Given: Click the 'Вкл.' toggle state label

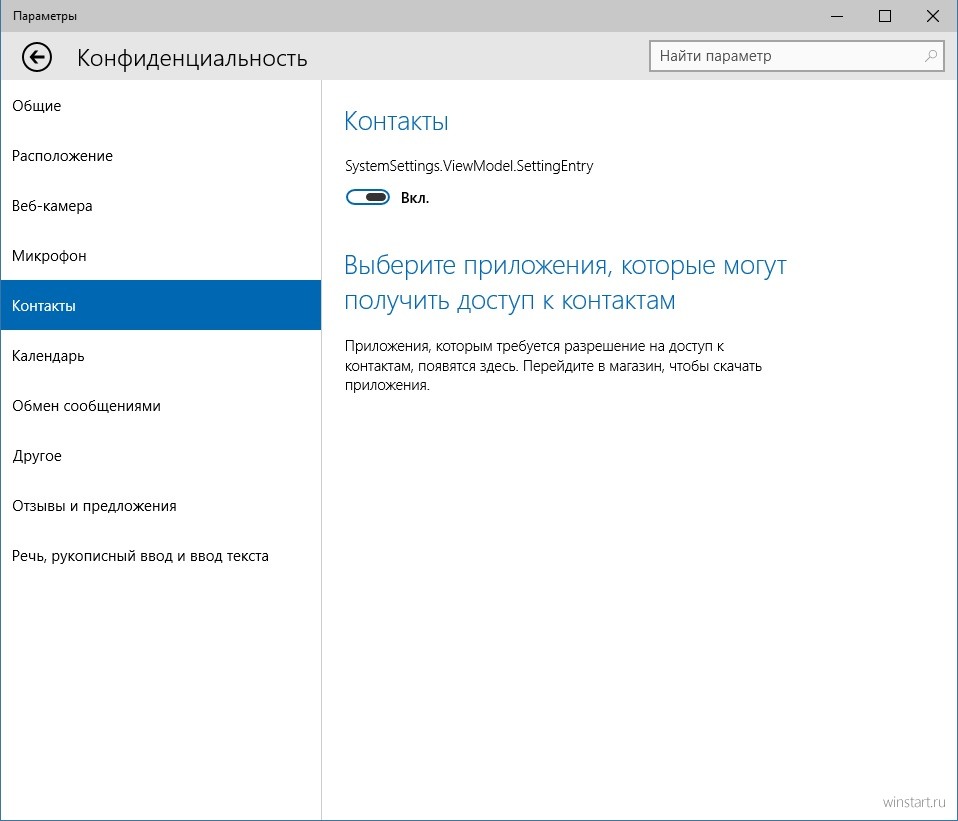Looking at the screenshot, I should (x=415, y=198).
